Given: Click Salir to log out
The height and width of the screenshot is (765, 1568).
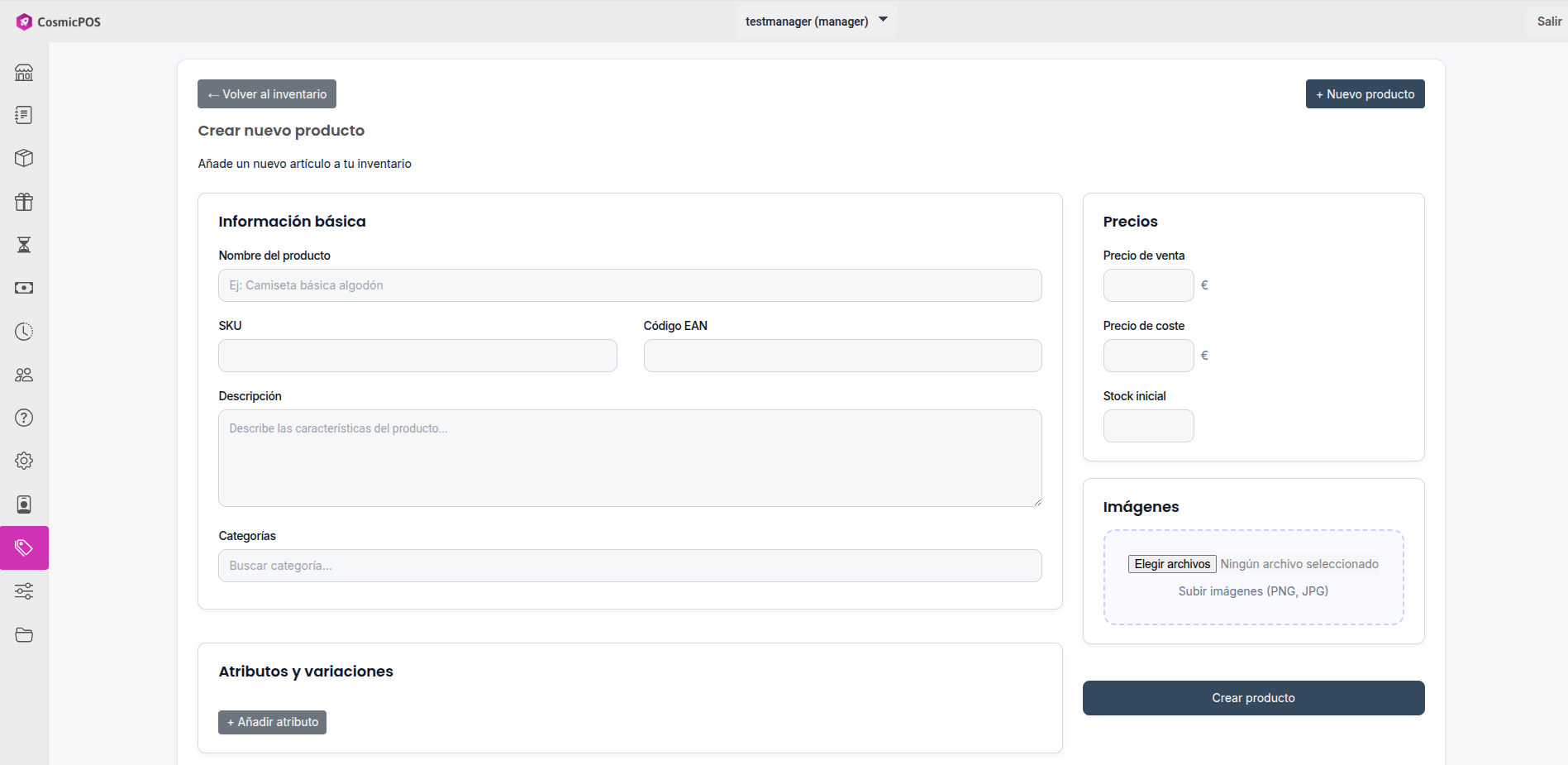Looking at the screenshot, I should tap(1548, 22).
